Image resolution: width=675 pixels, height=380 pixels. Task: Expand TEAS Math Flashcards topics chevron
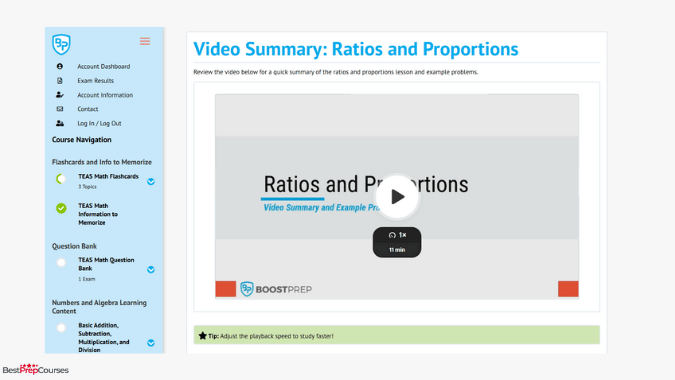click(151, 182)
